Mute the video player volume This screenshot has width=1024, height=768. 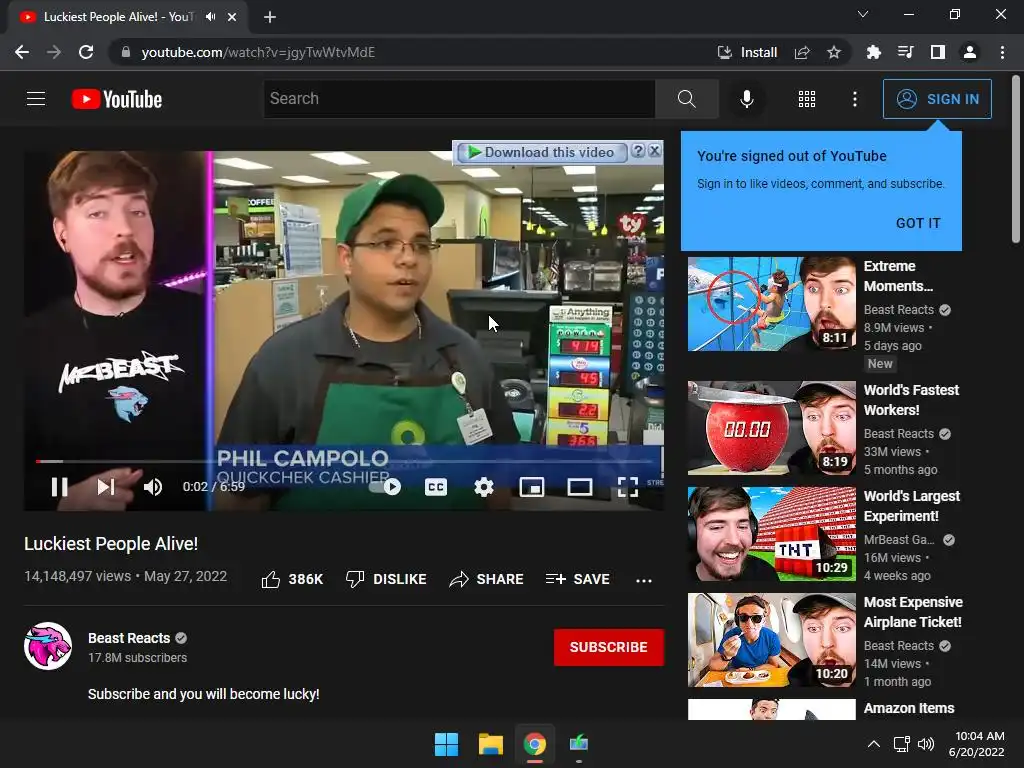pos(153,487)
